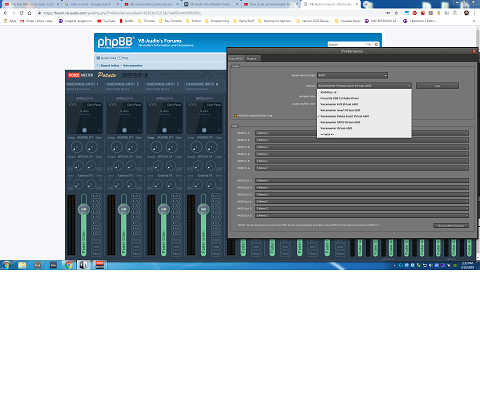Viewport: 480px width, 405px height.
Task: Open the Audio device type dropdown
Action: 352,75
